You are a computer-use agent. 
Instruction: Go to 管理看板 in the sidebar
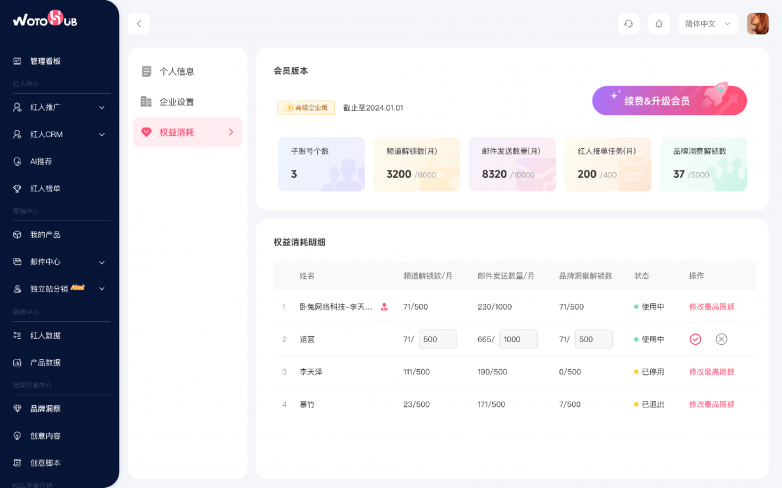coord(45,61)
